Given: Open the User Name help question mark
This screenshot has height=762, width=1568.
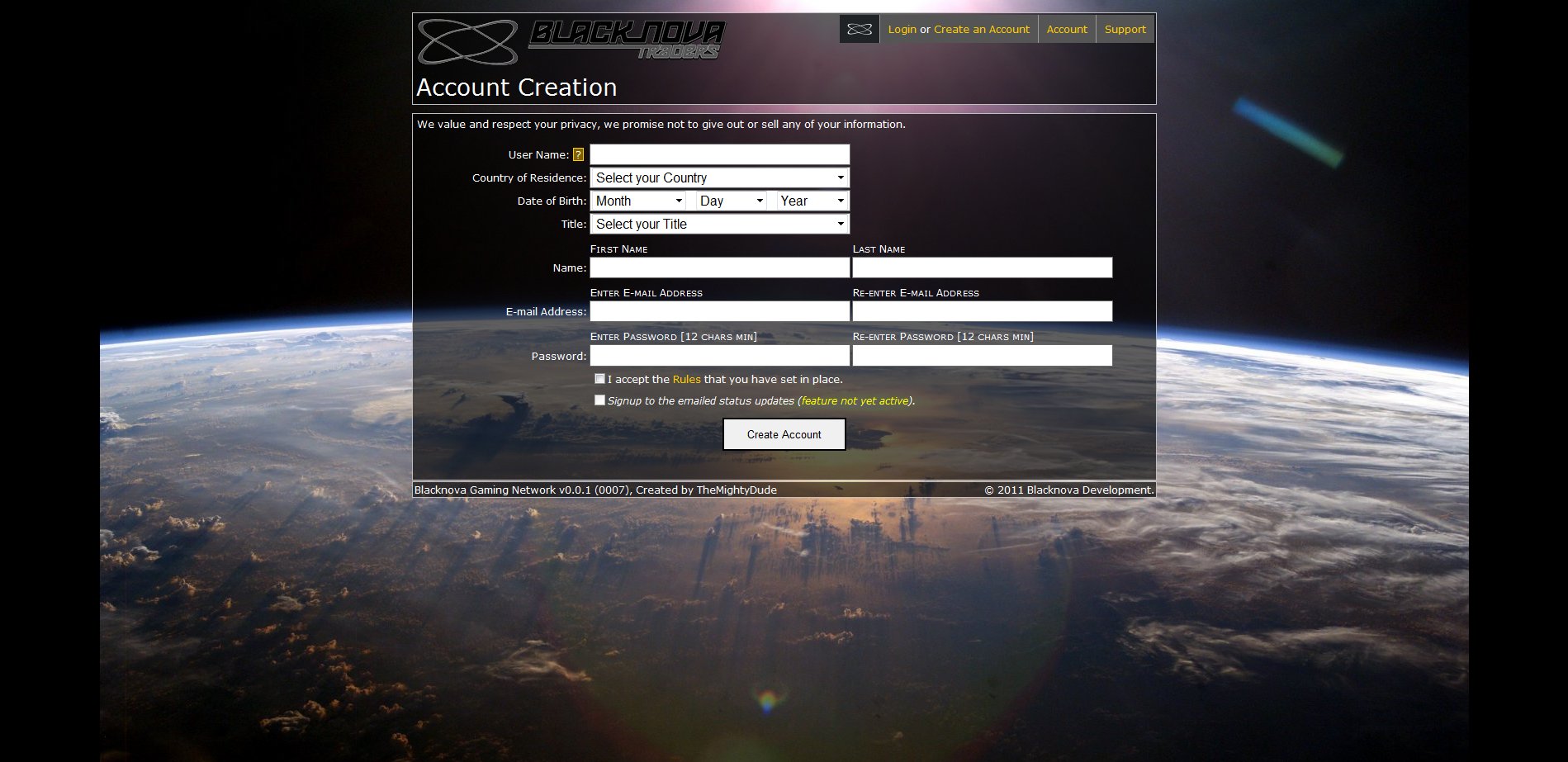Looking at the screenshot, I should [x=578, y=154].
